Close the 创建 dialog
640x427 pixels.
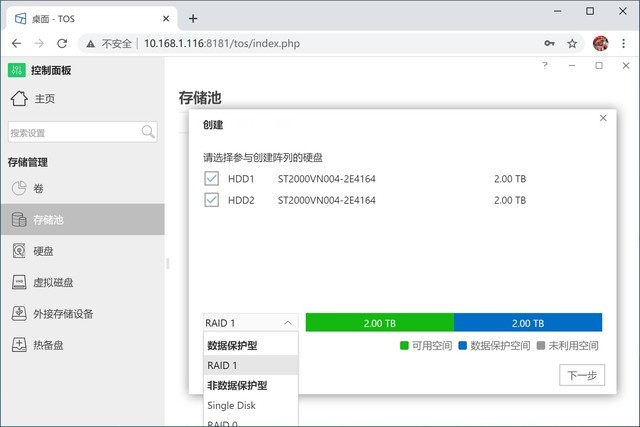click(x=603, y=118)
